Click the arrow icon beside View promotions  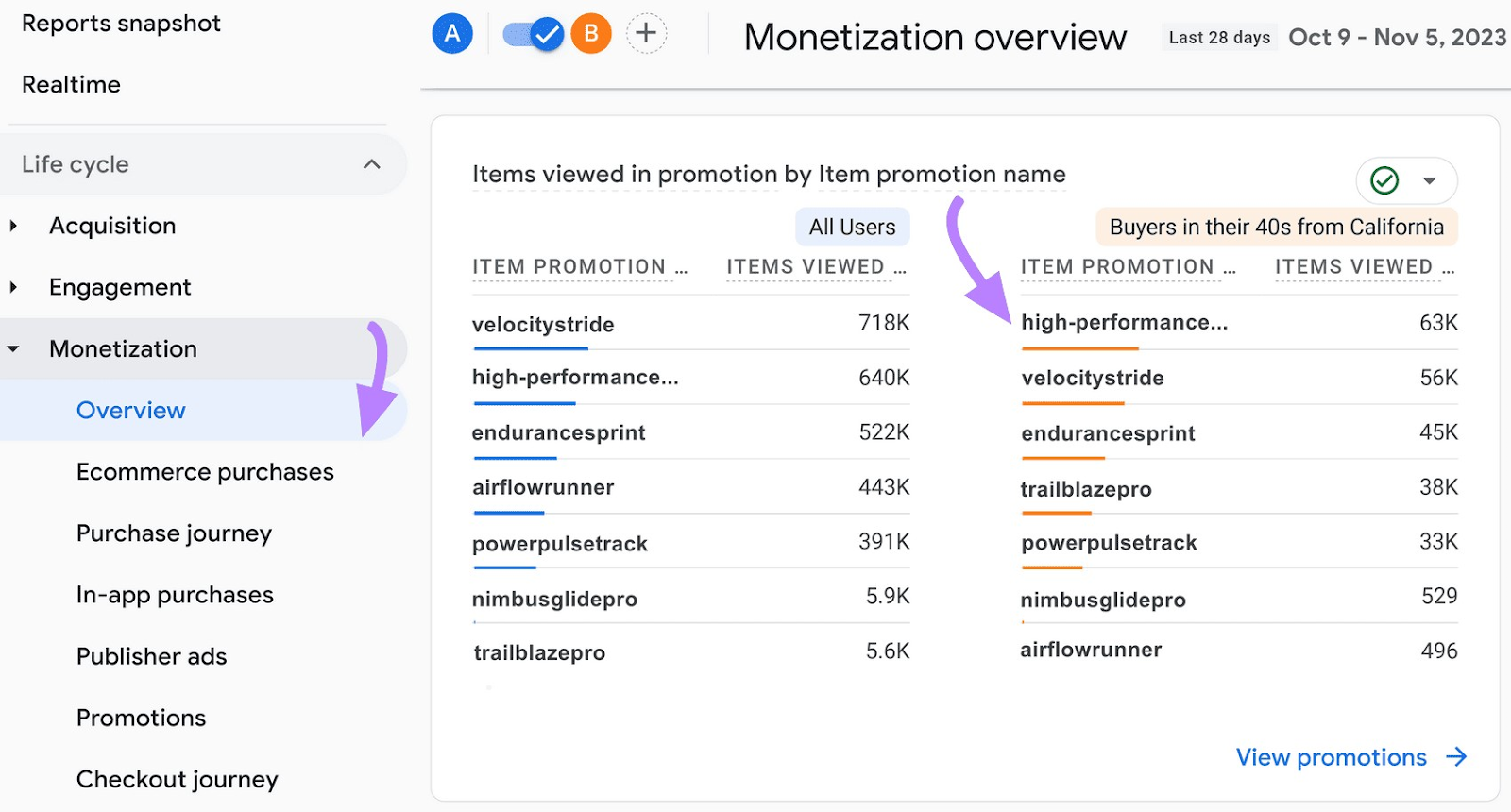click(x=1455, y=756)
